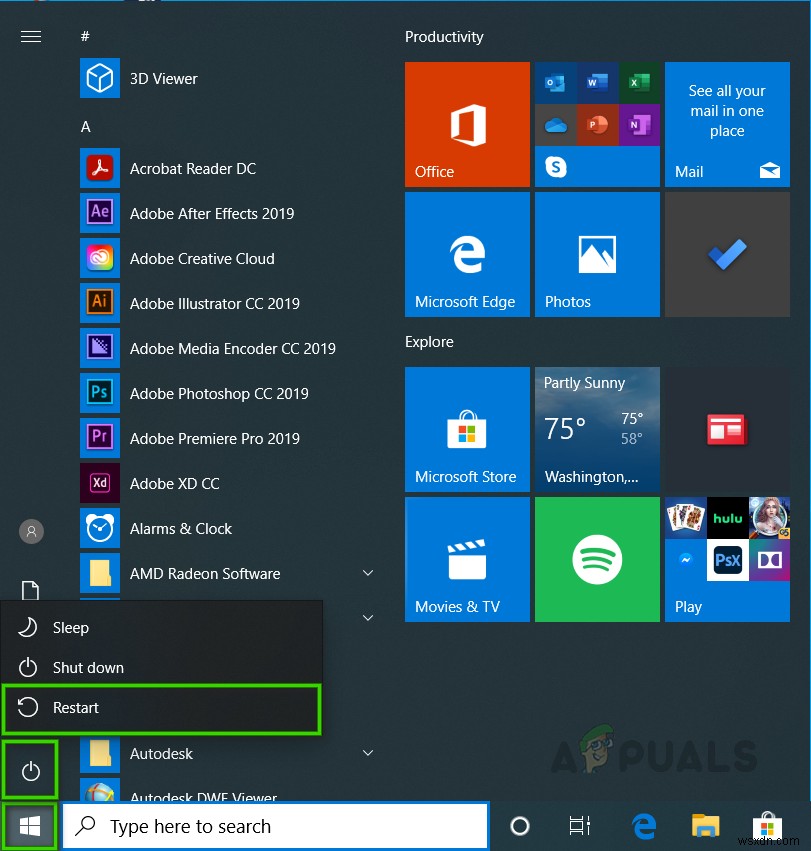
Task: Expand the AMD Radeon Software entry
Action: [x=368, y=573]
